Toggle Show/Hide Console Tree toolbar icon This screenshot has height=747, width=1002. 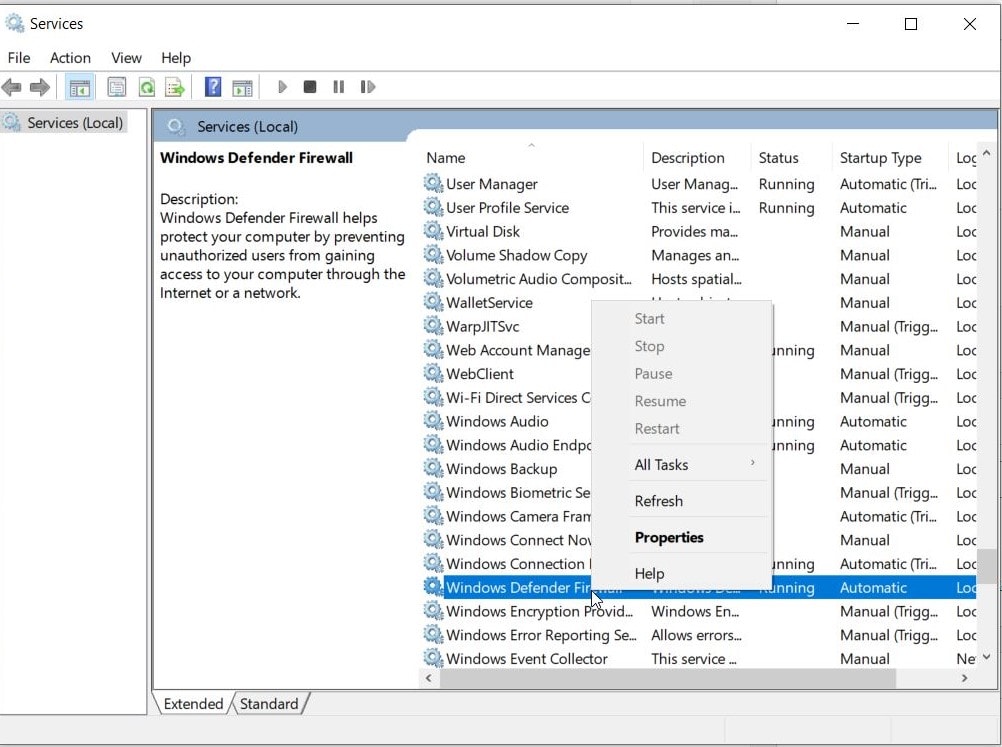pyautogui.click(x=80, y=88)
